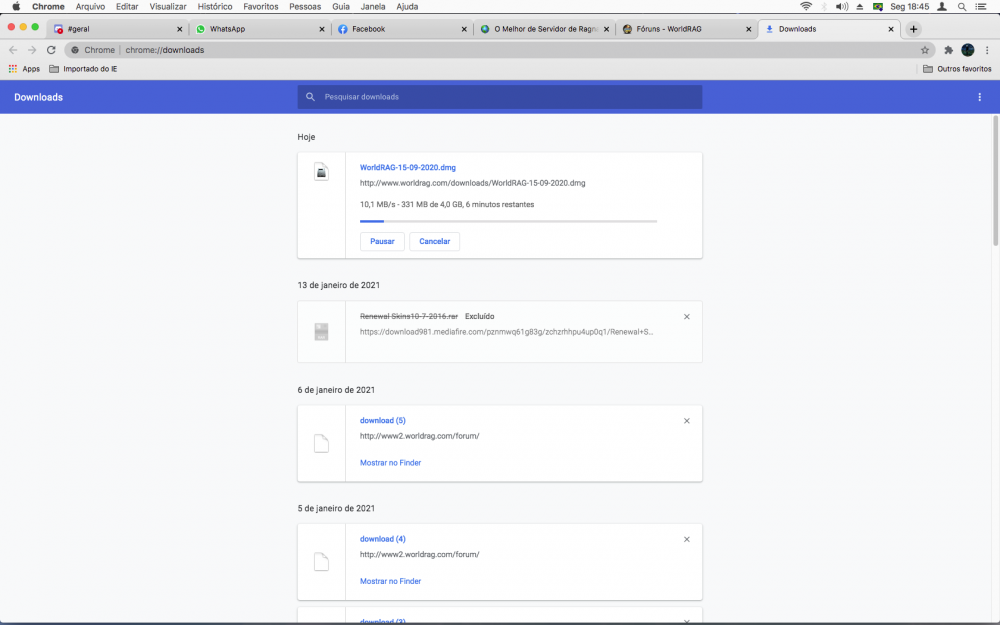1000x625 pixels.
Task: Open the WorldRAG-15-09-2020.dmg file link
Action: pyautogui.click(x=408, y=168)
